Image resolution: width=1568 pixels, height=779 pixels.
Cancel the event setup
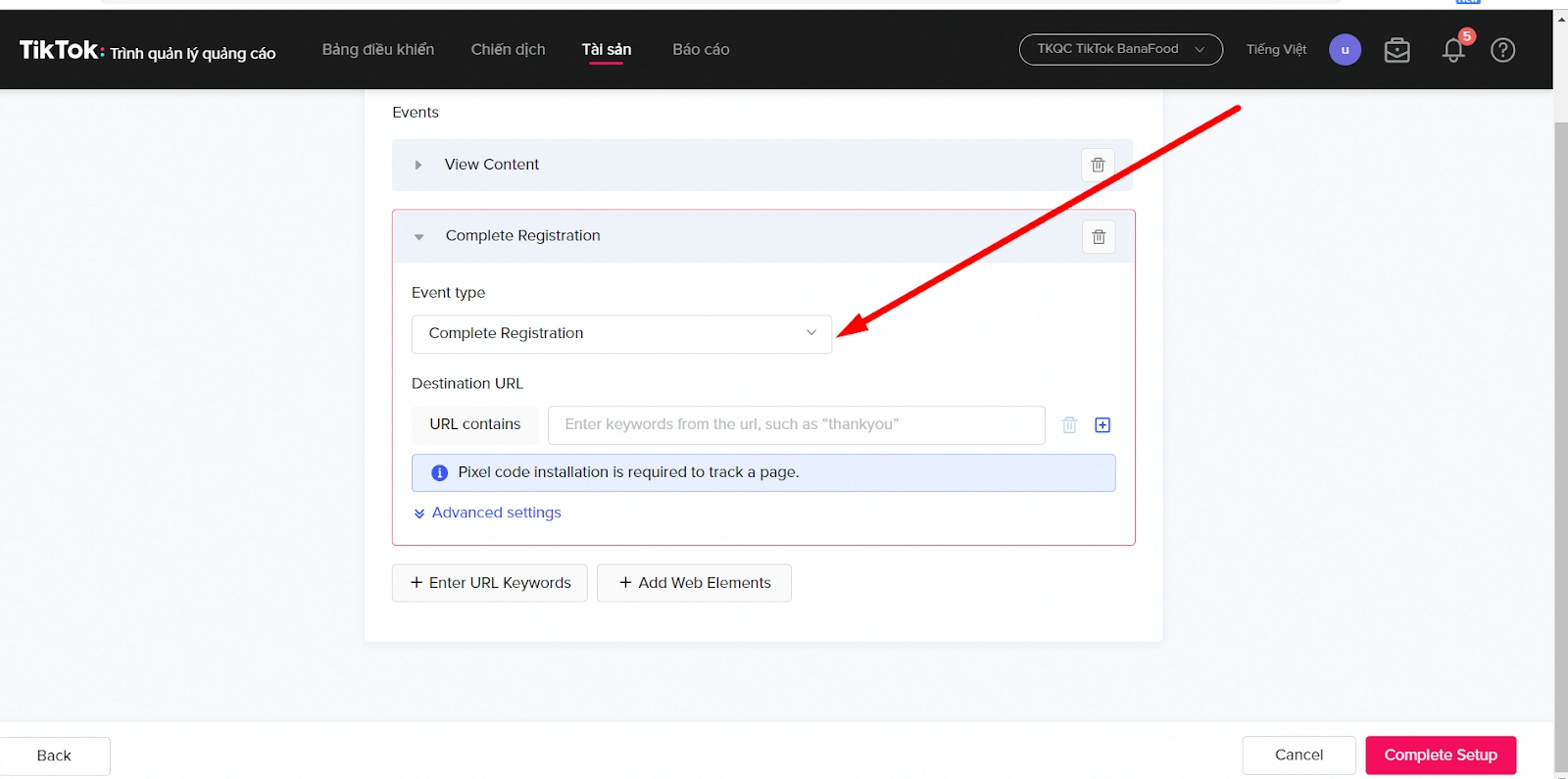(1298, 755)
